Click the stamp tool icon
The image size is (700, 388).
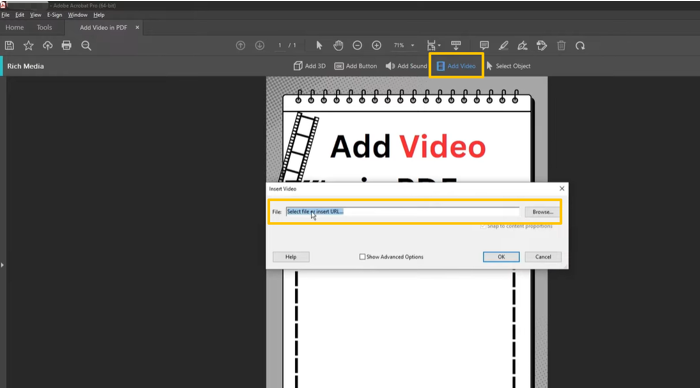[x=542, y=46]
